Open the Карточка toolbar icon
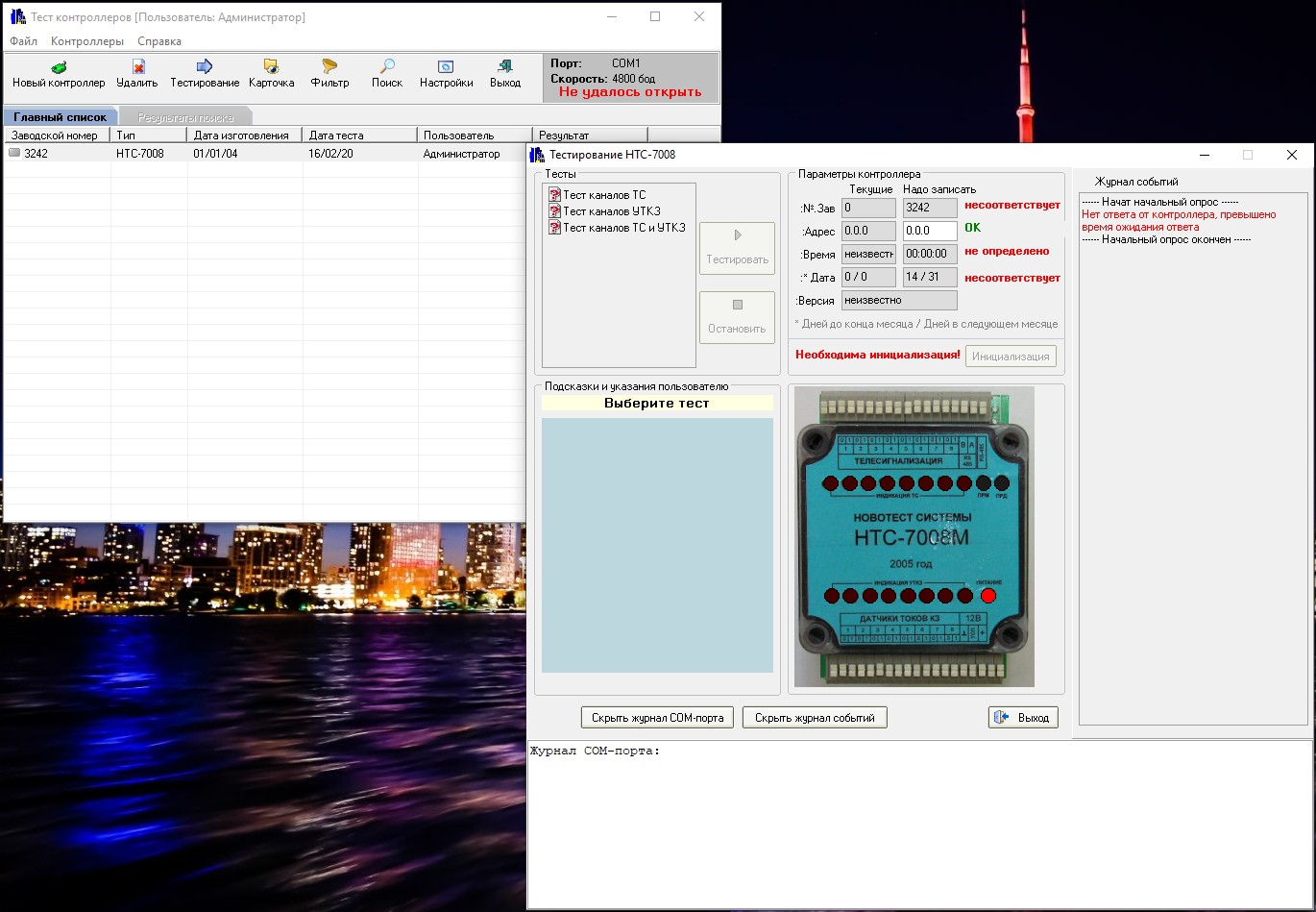The image size is (1316, 912). pyautogui.click(x=271, y=67)
